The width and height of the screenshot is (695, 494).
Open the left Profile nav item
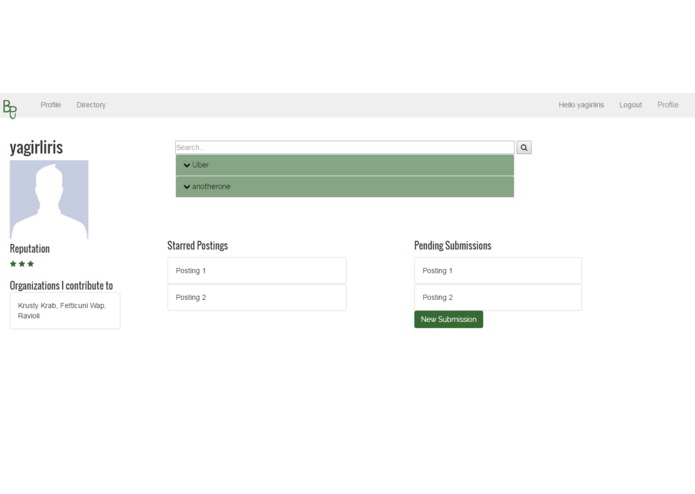[x=51, y=105]
